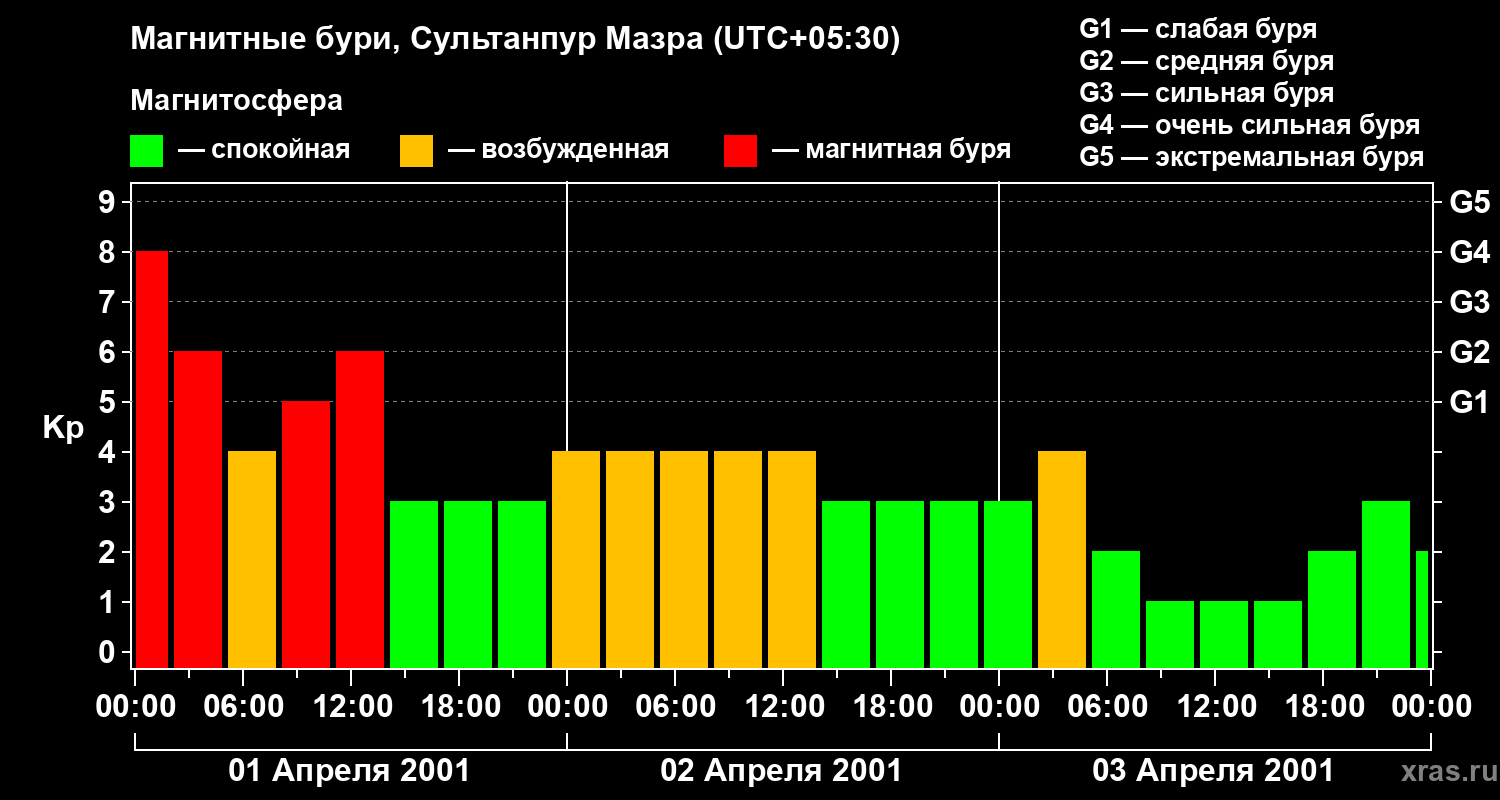Click green Kp 3 bar starting 18:00, 02 April
The image size is (1500, 800).
[x=900, y=584]
